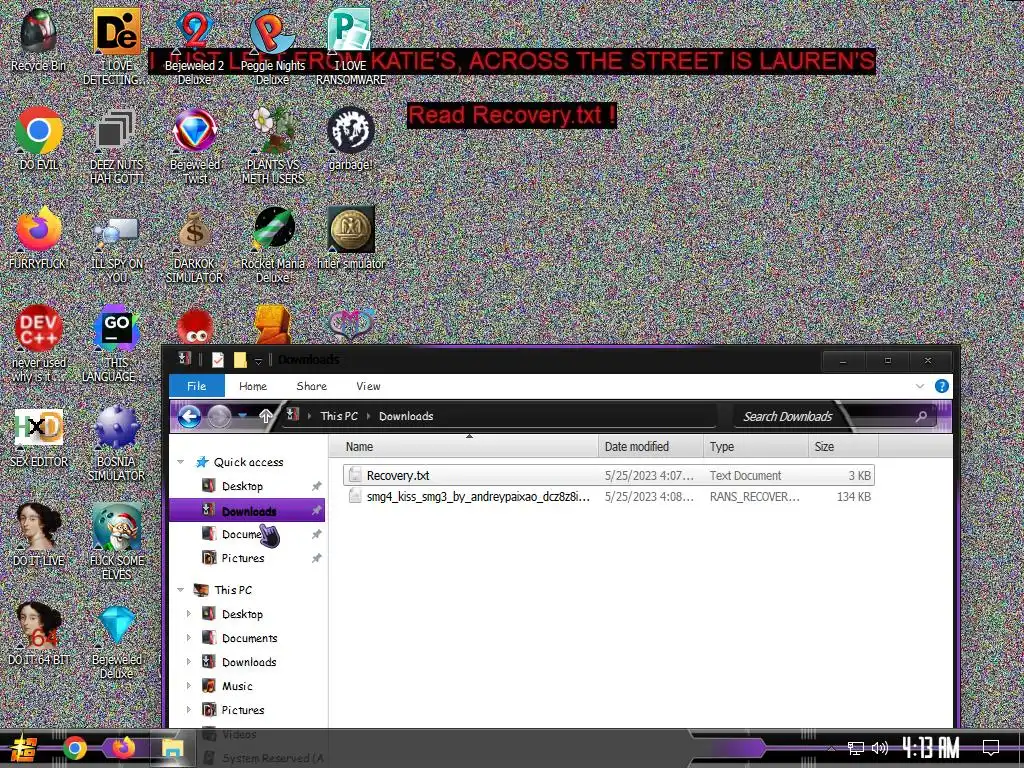The image size is (1024, 768).
Task: Expand Pictures under This PC
Action: coord(189,709)
